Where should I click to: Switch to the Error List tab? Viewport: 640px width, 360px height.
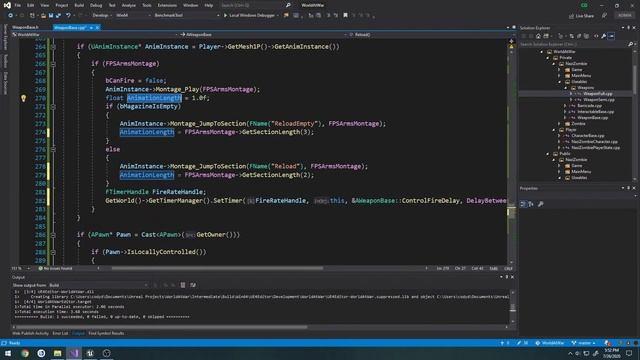pos(60,333)
